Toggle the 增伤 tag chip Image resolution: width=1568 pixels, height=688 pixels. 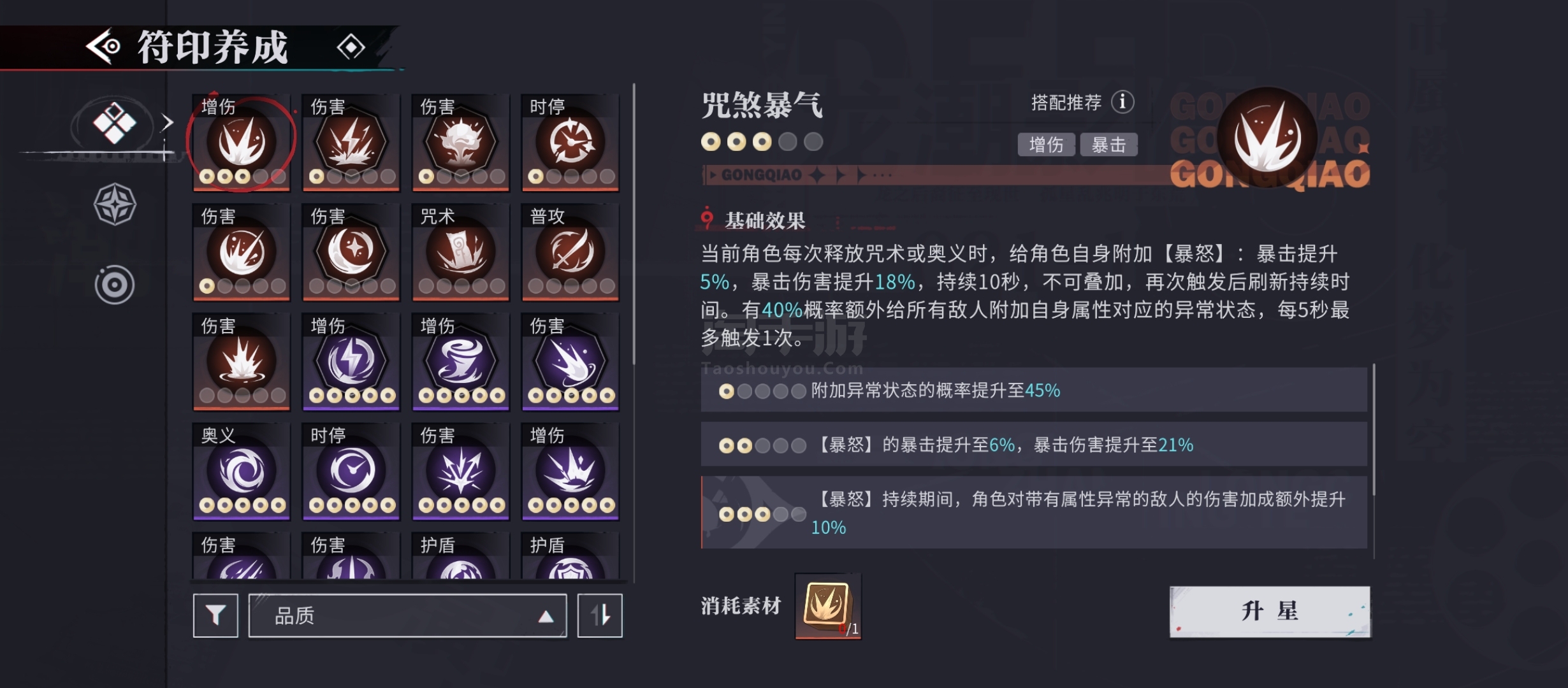pyautogui.click(x=1046, y=145)
